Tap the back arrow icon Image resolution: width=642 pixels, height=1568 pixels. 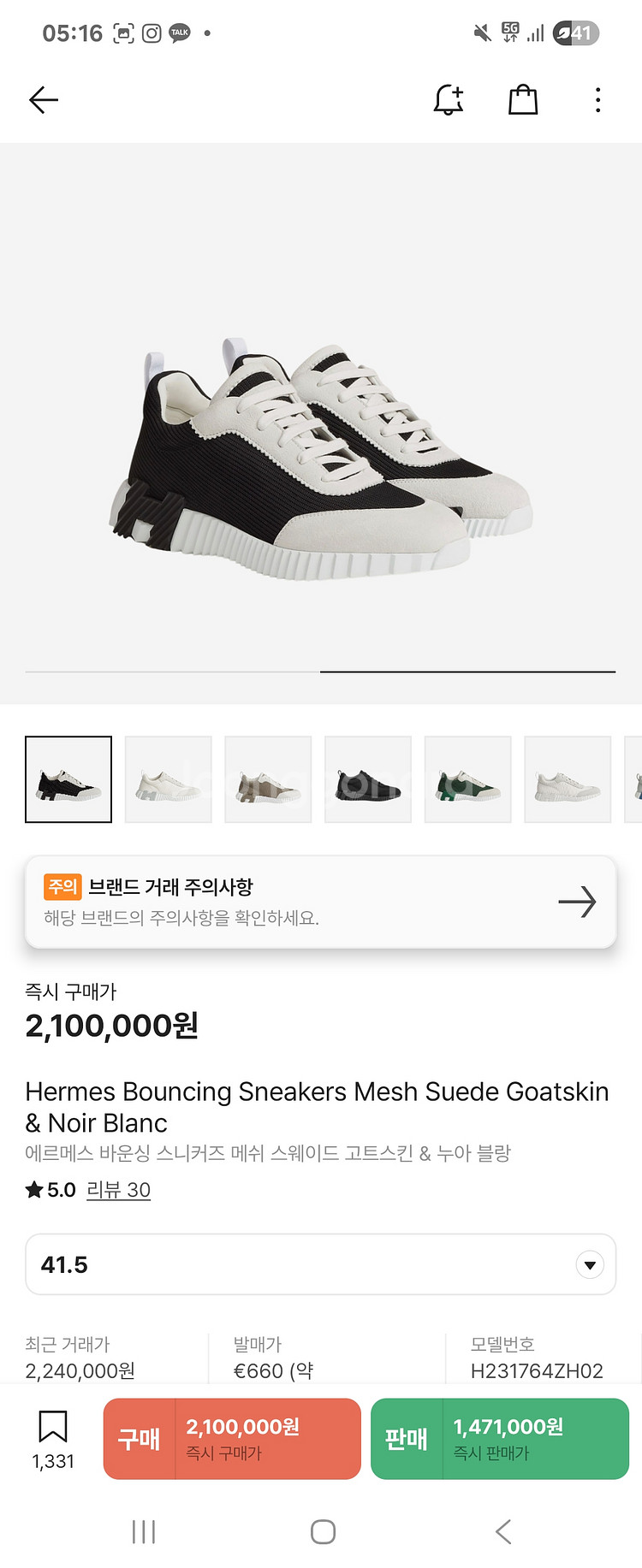44,100
